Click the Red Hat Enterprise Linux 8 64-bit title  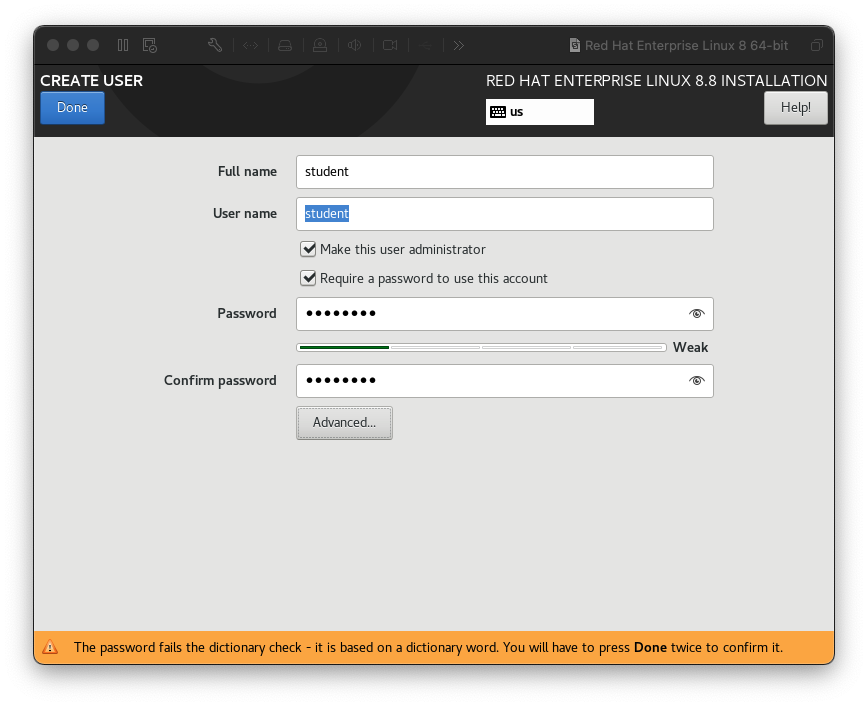(x=686, y=45)
